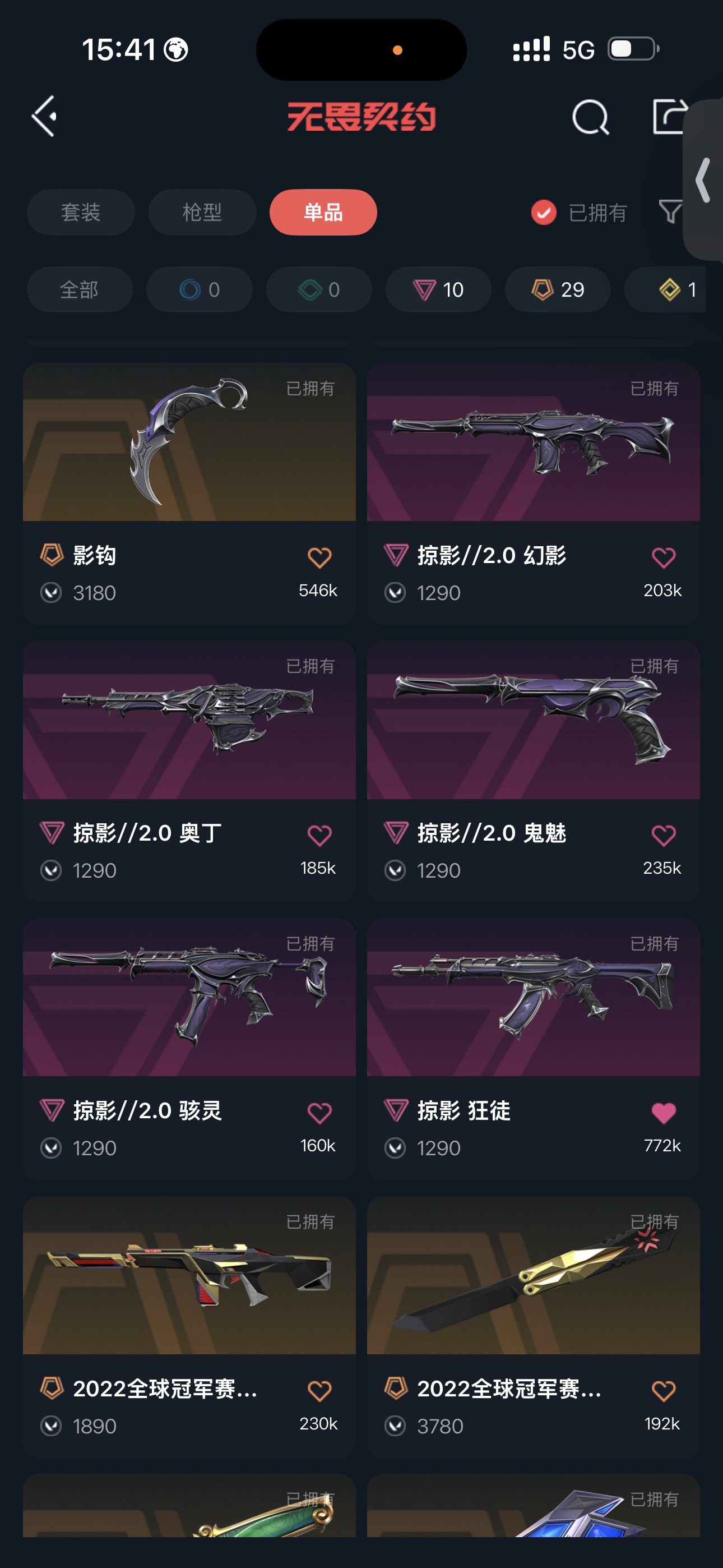
Task: Unlike the 掠影 狂徒 filled heart
Action: click(662, 1113)
